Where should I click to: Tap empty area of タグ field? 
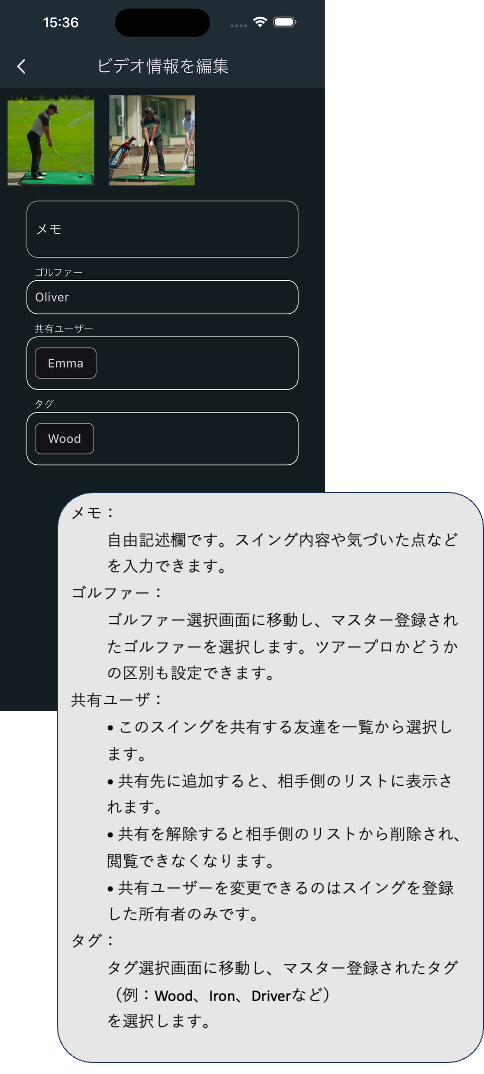click(x=199, y=438)
